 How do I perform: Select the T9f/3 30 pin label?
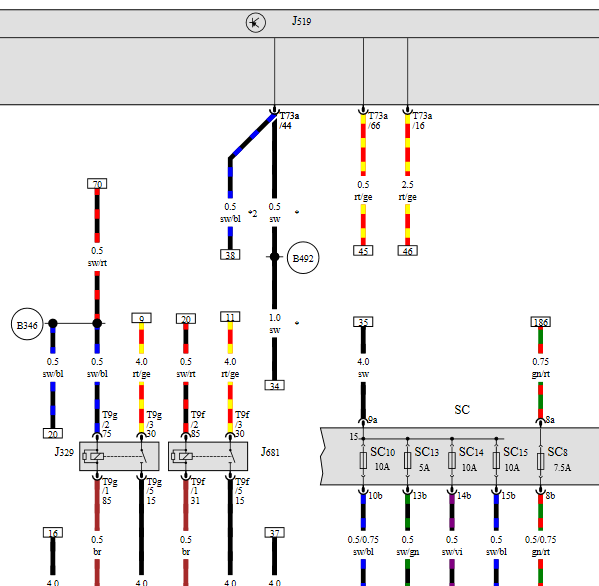pos(242,424)
